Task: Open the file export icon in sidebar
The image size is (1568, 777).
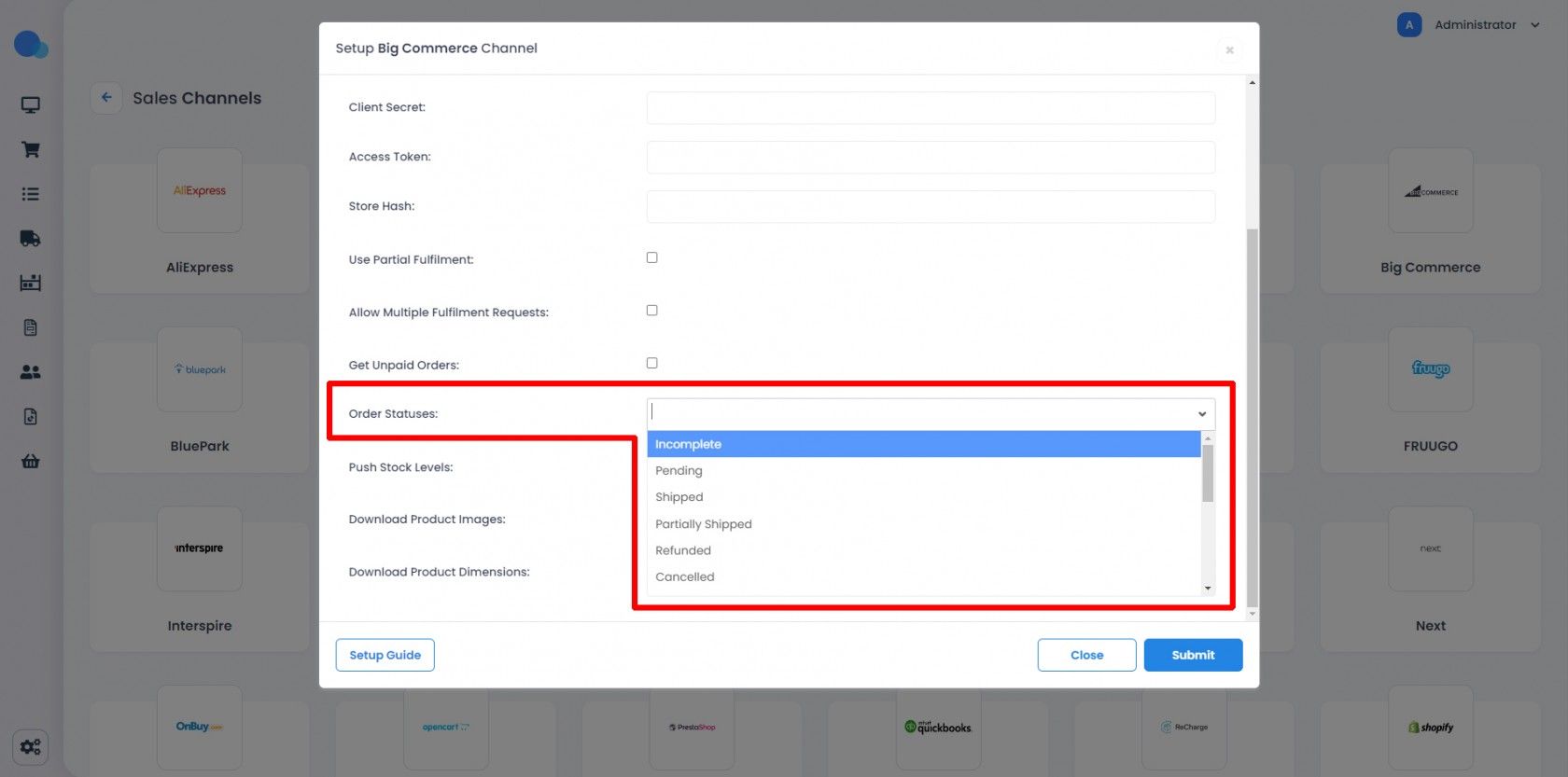Action: coord(31,416)
